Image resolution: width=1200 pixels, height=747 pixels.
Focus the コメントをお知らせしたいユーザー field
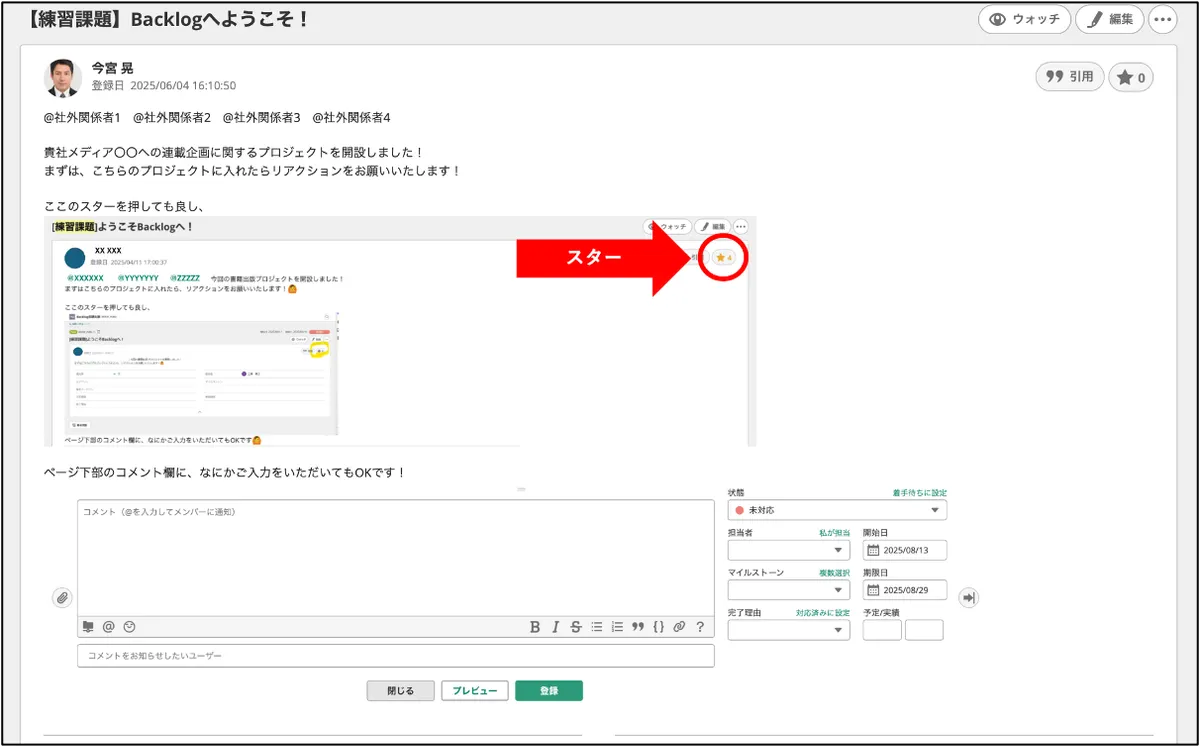tap(396, 656)
